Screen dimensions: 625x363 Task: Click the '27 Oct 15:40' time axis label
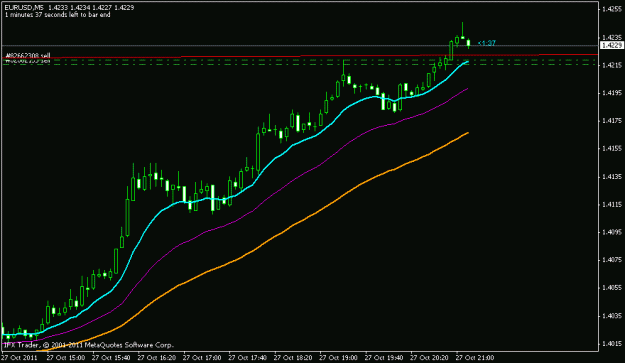(x=111, y=358)
